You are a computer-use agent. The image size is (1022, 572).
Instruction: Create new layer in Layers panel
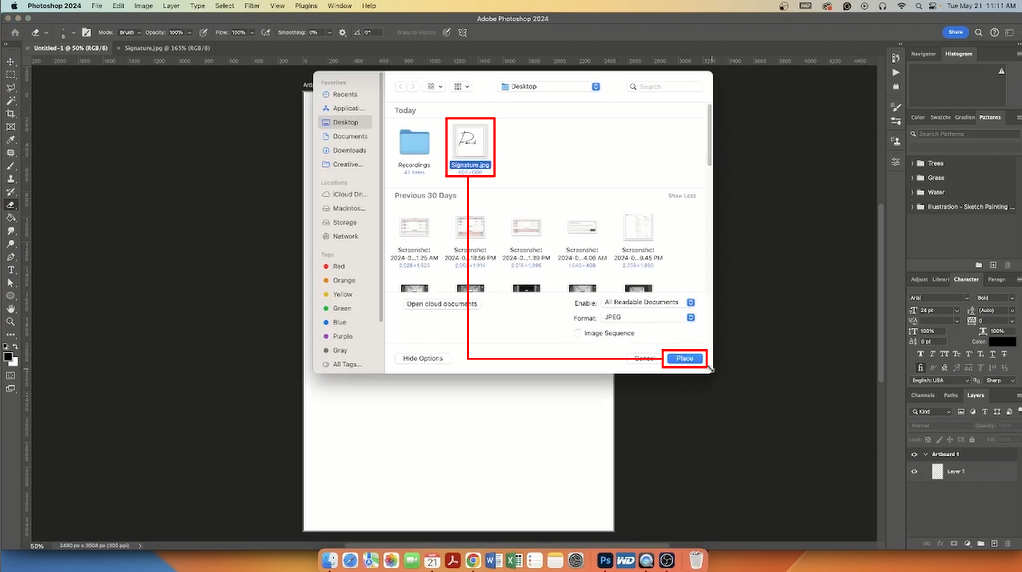pyautogui.click(x=994, y=543)
